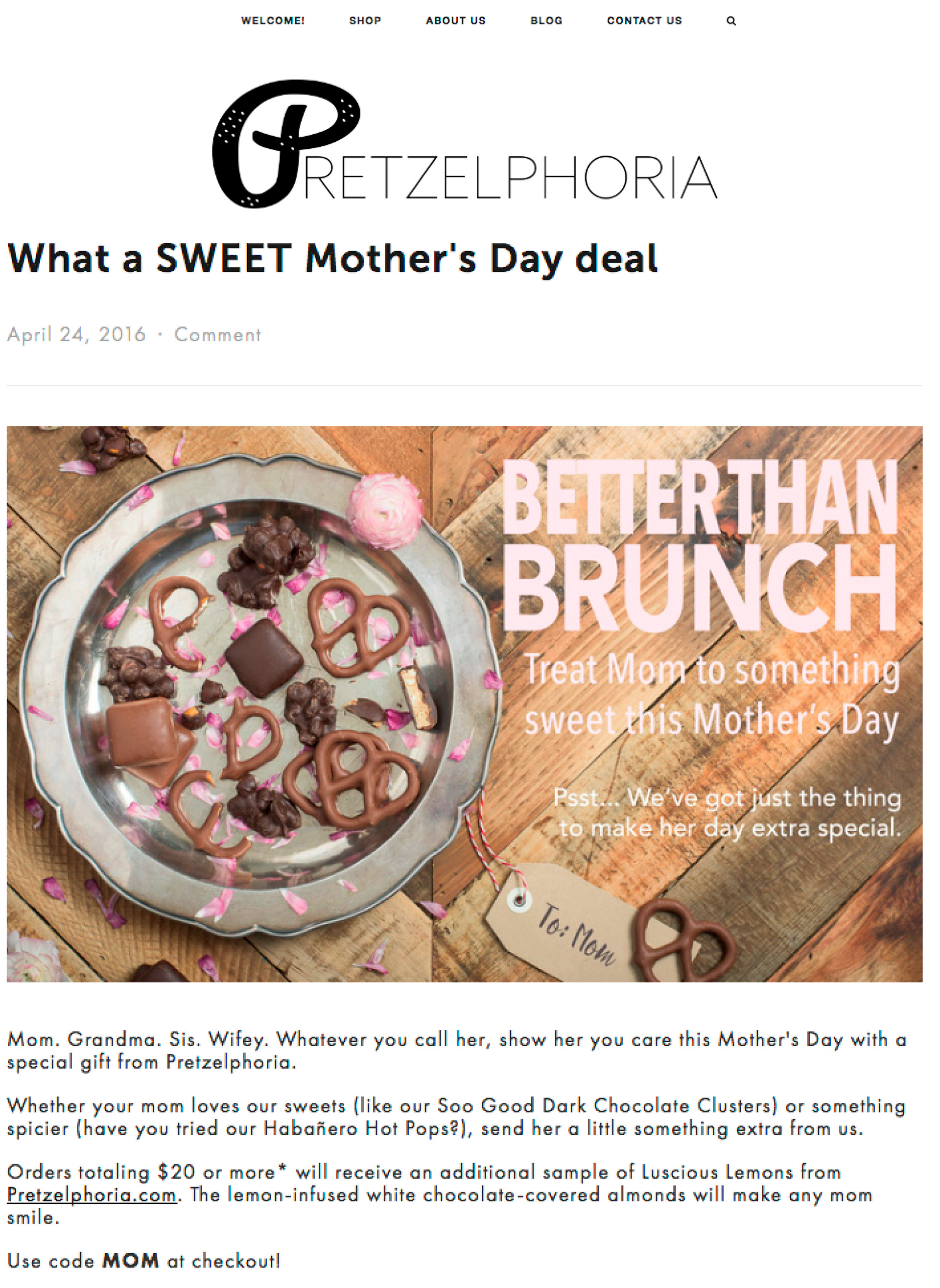The image size is (940, 1288).
Task: Click the RETZELPHORIA wordmark in the logo
Action: pos(512,178)
